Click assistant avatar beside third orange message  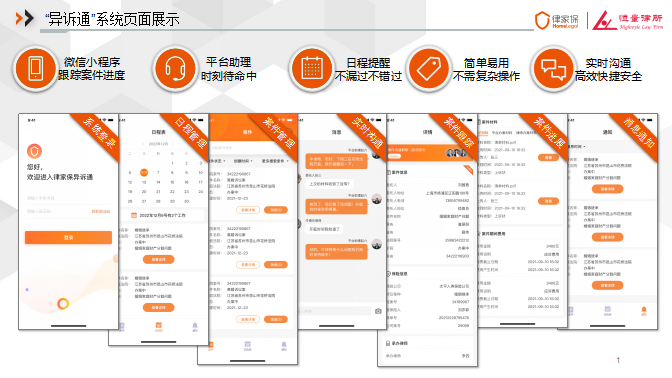377,244
